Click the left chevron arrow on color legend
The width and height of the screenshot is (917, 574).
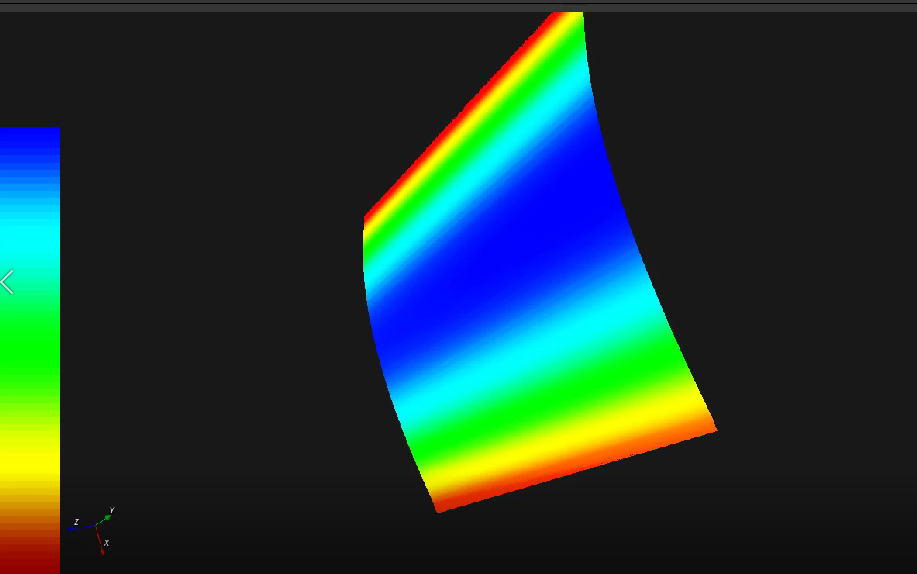coord(7,282)
